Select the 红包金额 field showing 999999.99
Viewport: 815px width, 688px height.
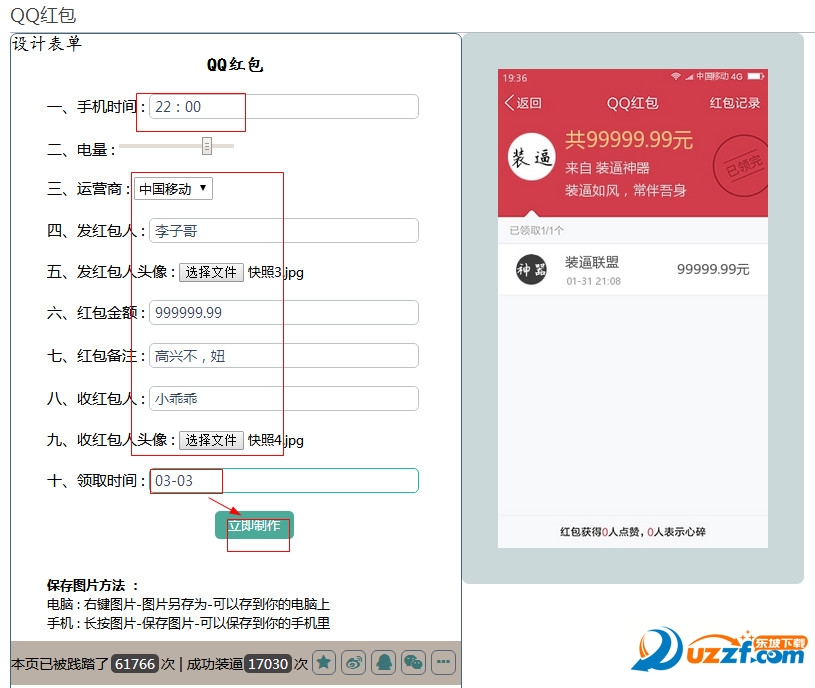(x=286, y=312)
